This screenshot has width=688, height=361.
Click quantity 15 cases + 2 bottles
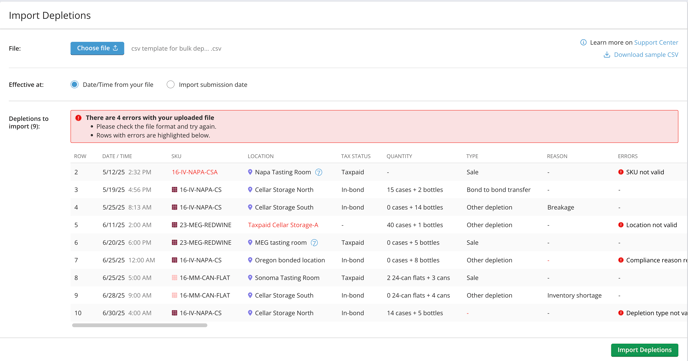415,190
